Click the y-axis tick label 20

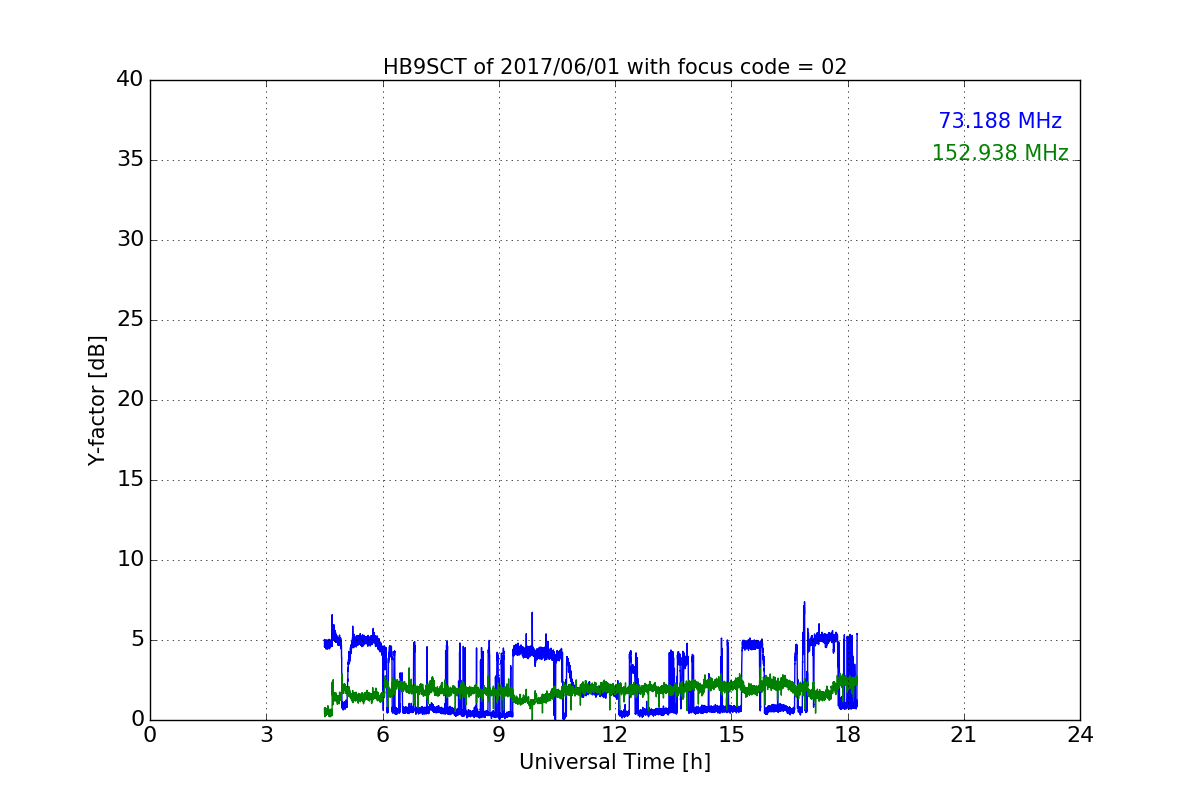click(130, 400)
